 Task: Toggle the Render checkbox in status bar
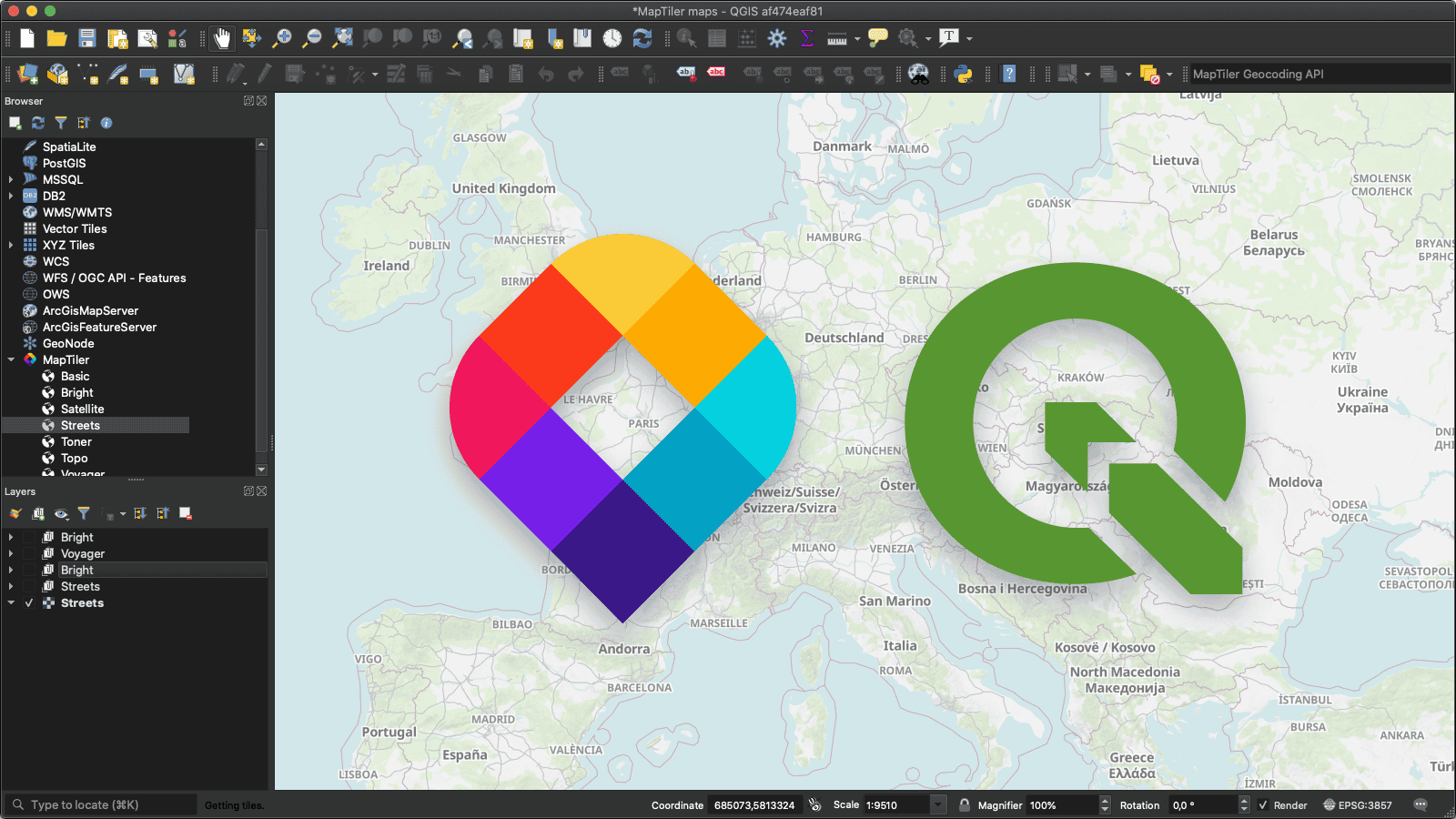click(1262, 804)
